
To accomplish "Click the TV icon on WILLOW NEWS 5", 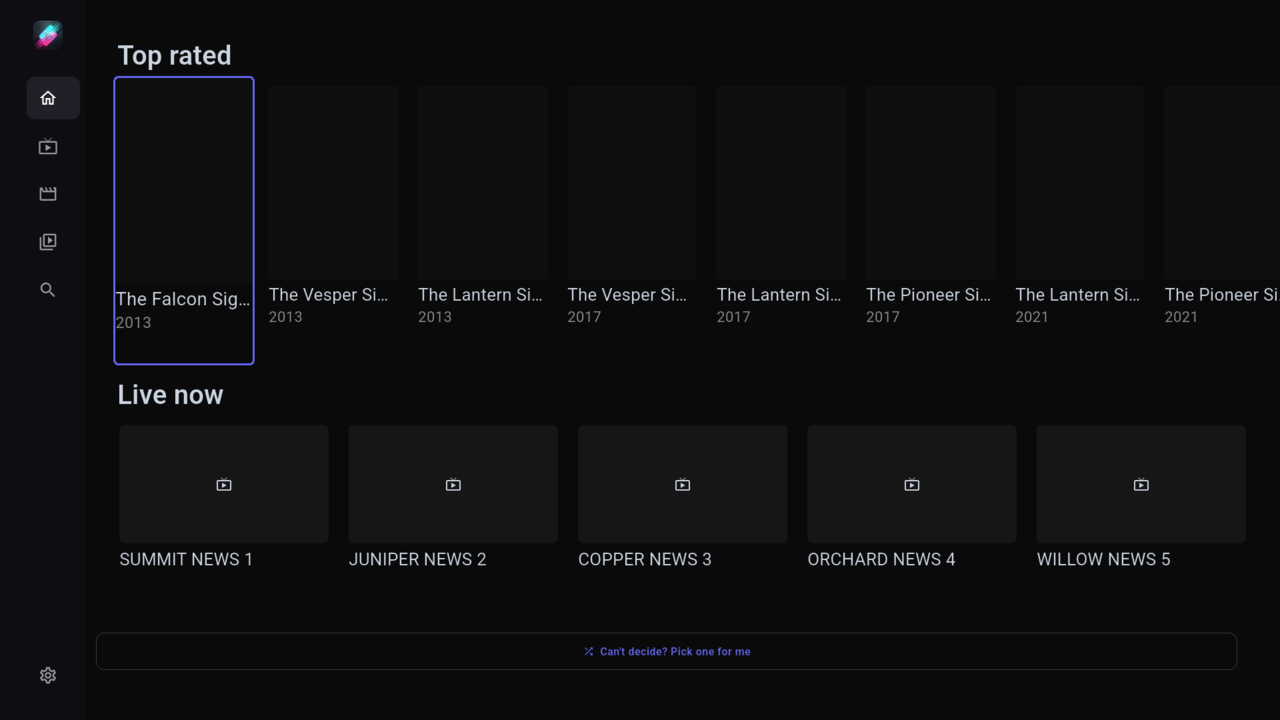I will [1141, 485].
